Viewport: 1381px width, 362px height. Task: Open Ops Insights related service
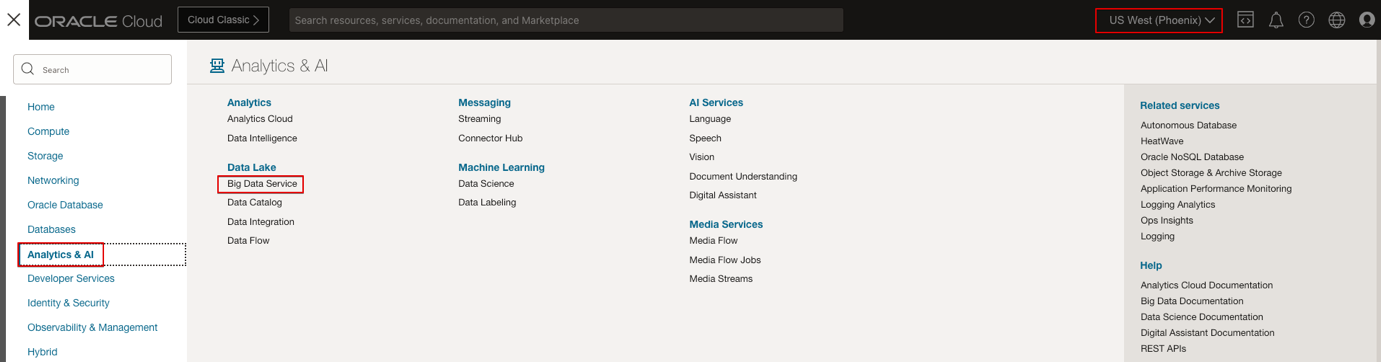tap(1167, 221)
